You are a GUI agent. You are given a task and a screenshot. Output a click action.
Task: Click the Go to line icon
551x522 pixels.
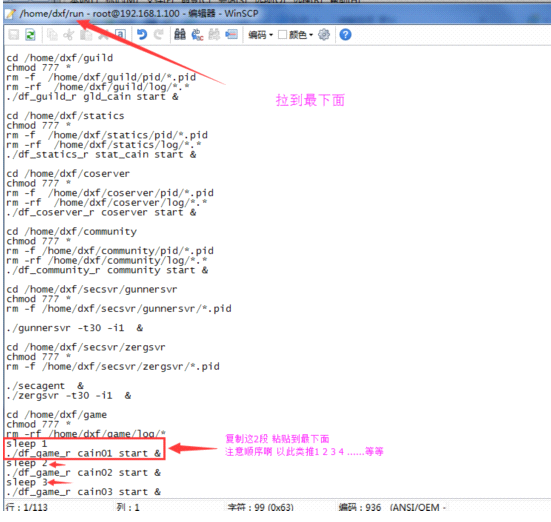(x=231, y=34)
